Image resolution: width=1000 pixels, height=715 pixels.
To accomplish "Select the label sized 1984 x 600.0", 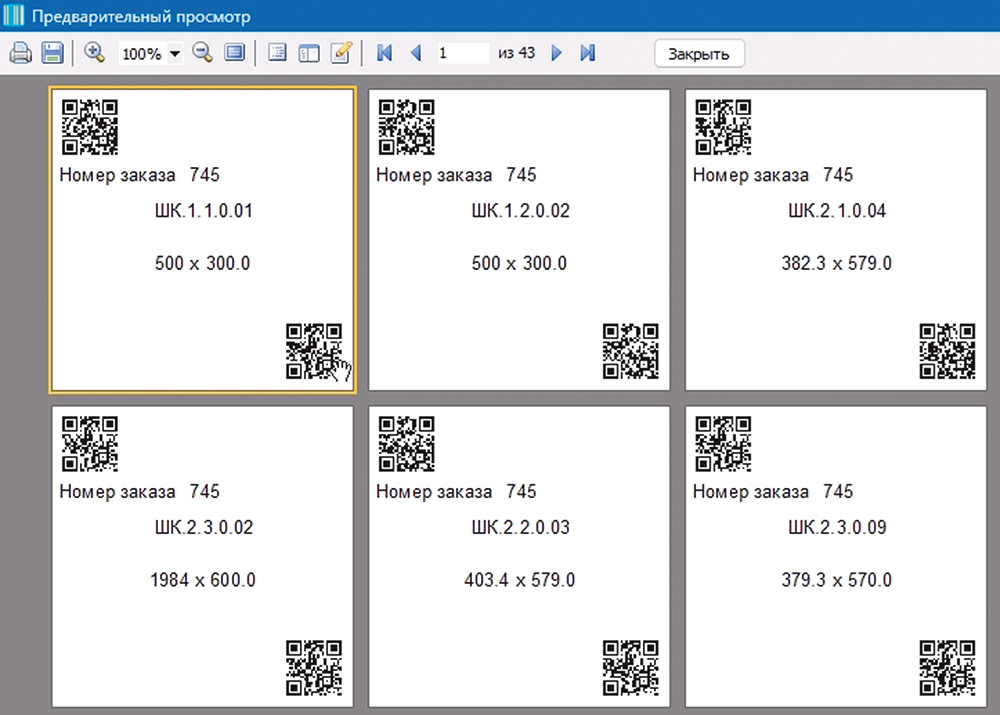I will click(x=202, y=556).
